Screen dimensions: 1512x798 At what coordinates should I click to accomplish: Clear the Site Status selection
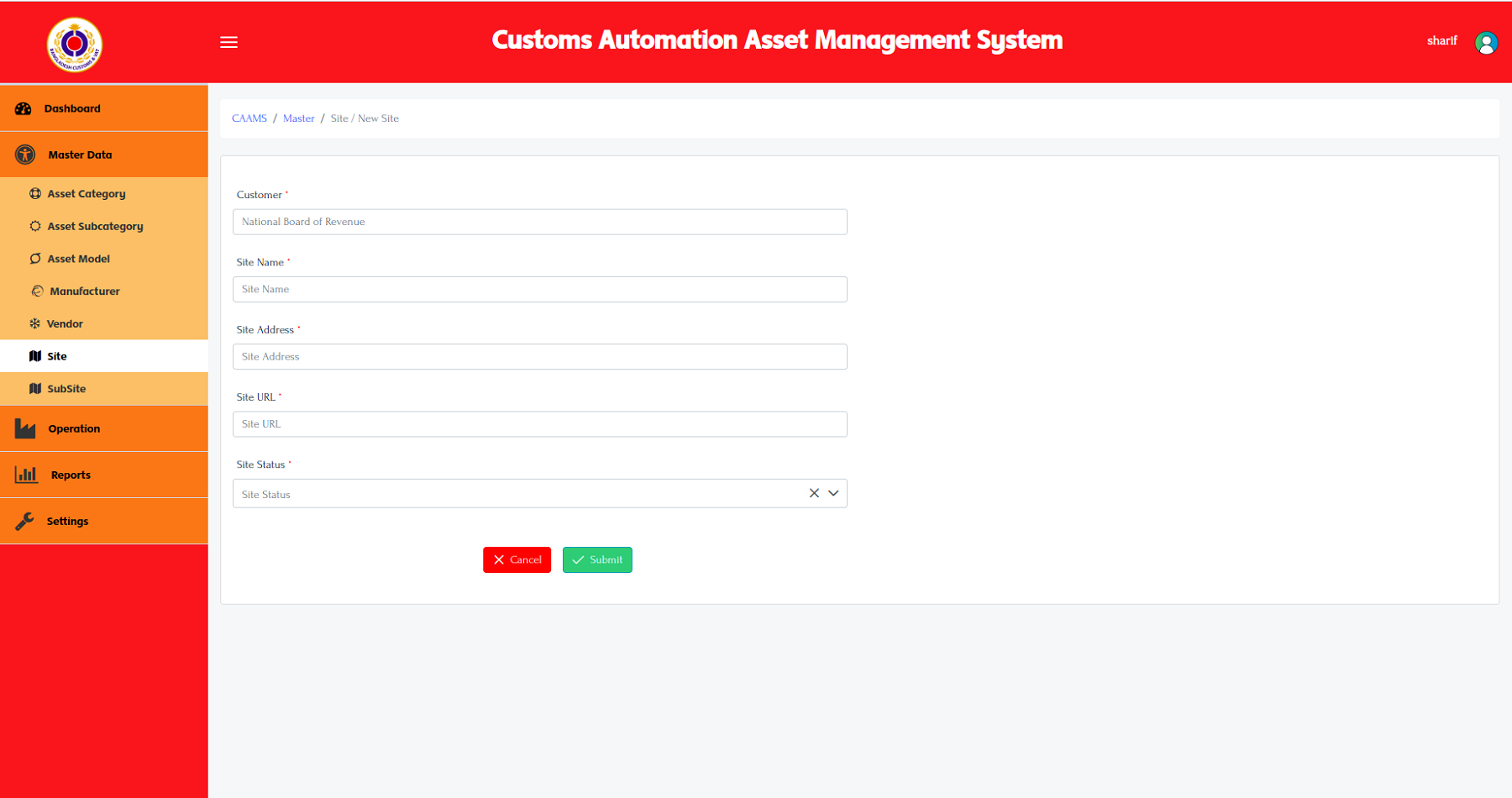813,493
